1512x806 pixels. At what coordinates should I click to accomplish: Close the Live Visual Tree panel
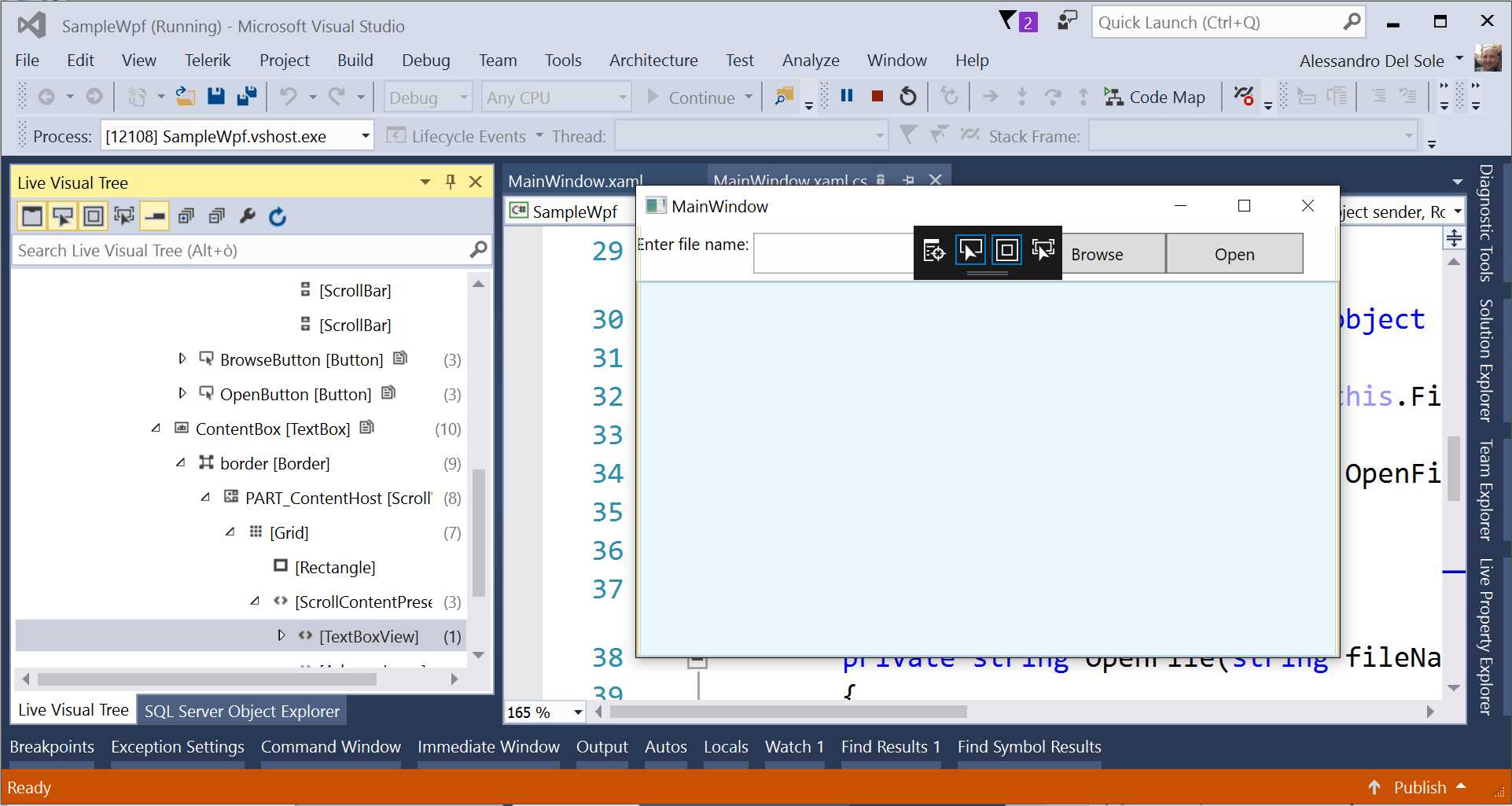476,182
